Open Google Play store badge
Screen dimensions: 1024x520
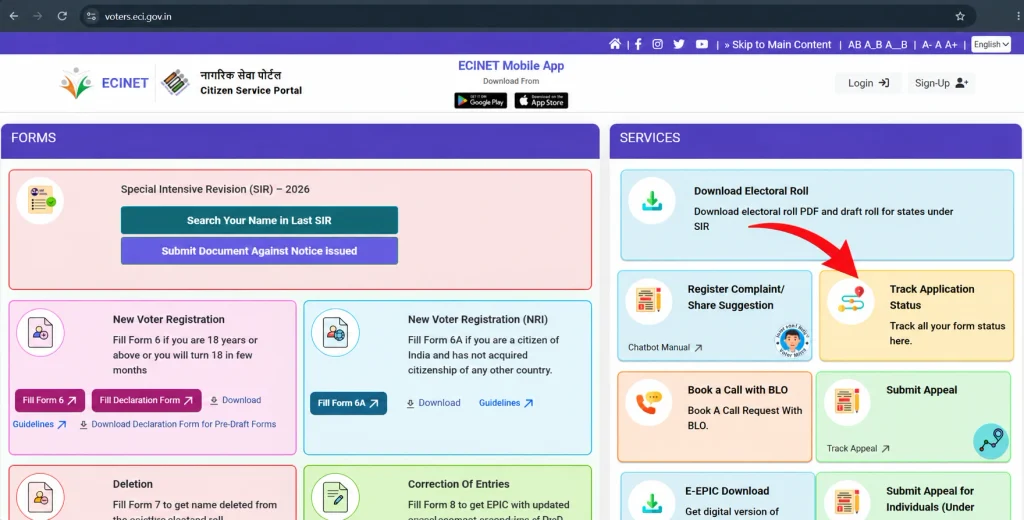(481, 101)
